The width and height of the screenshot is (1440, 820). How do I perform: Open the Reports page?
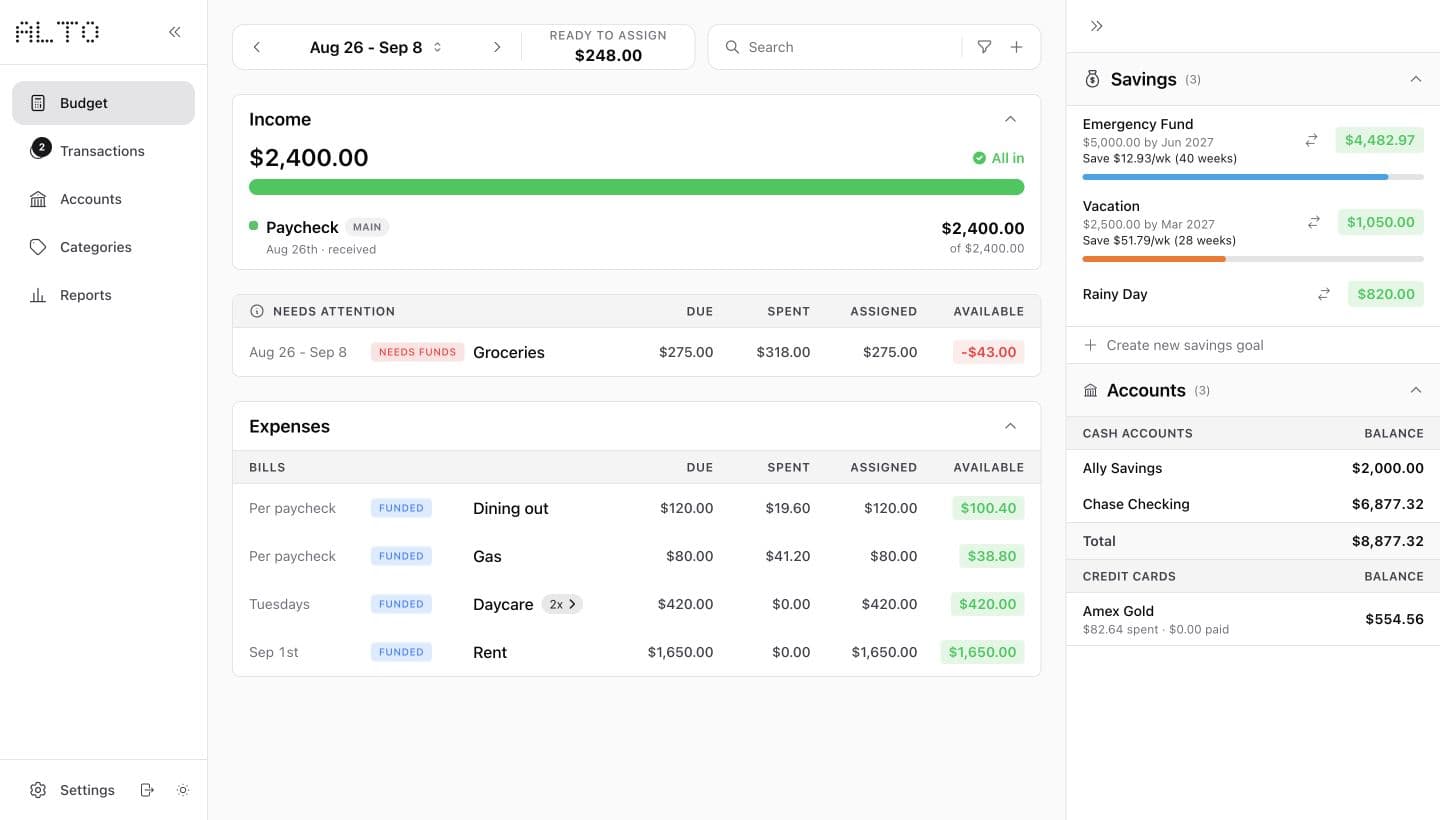coord(103,295)
